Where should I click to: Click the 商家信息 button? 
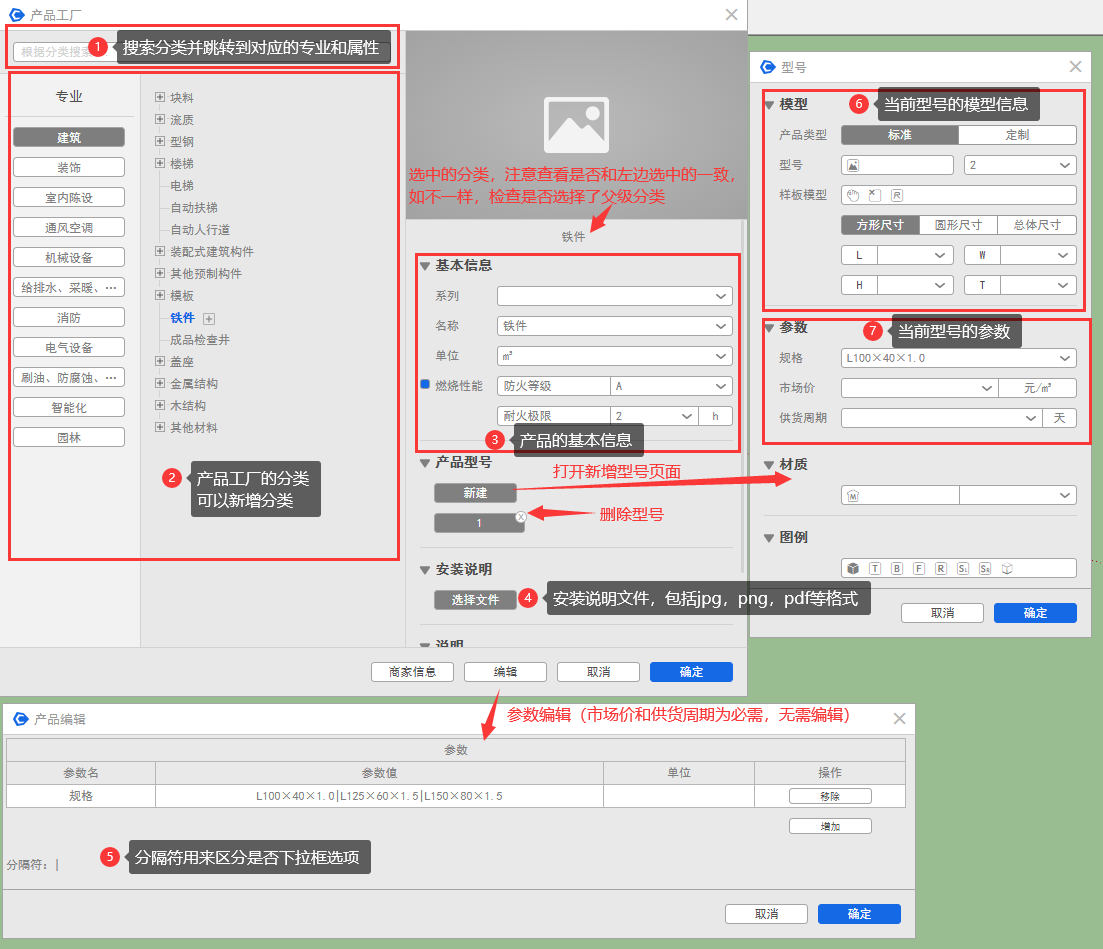coord(412,672)
